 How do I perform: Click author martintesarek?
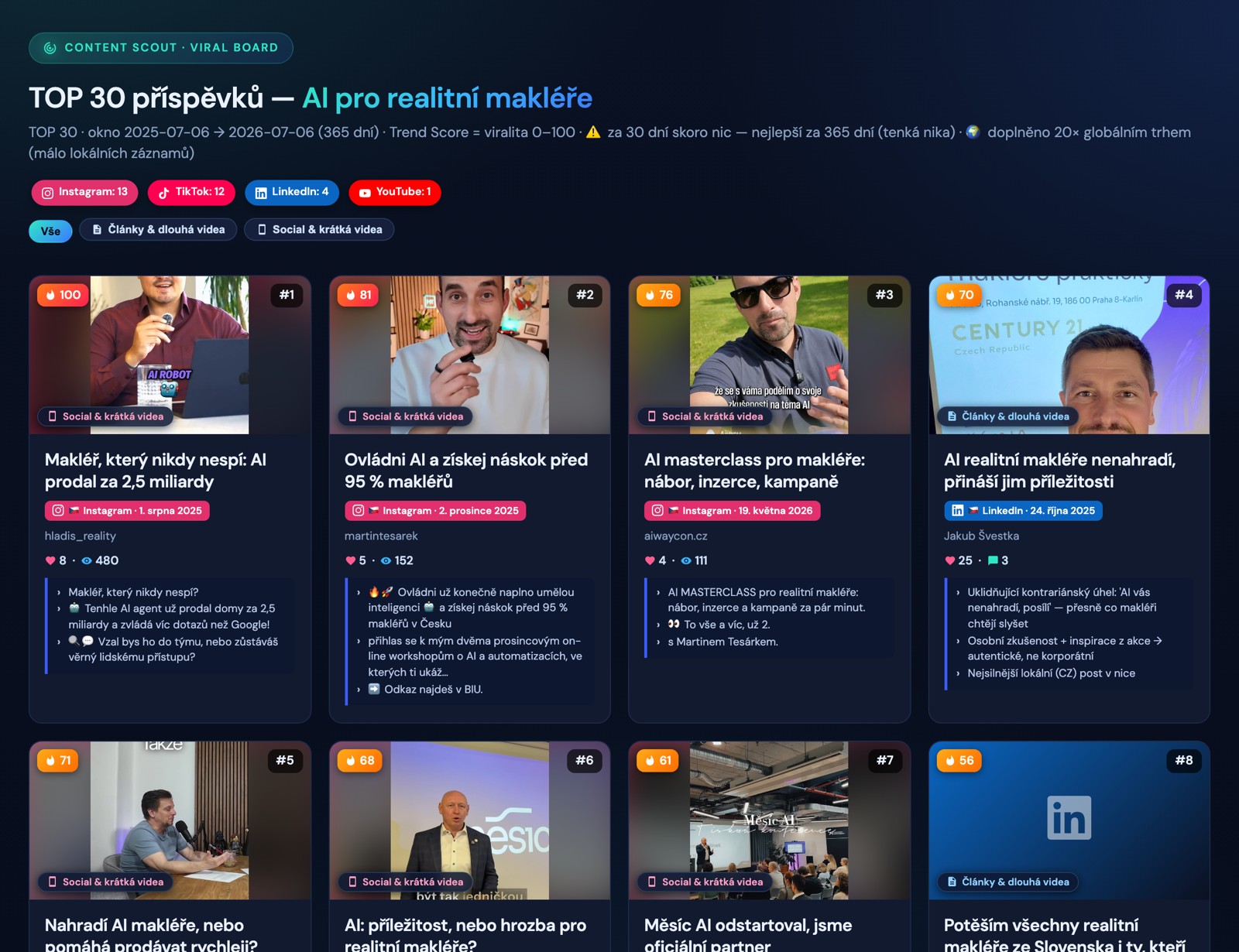click(381, 536)
